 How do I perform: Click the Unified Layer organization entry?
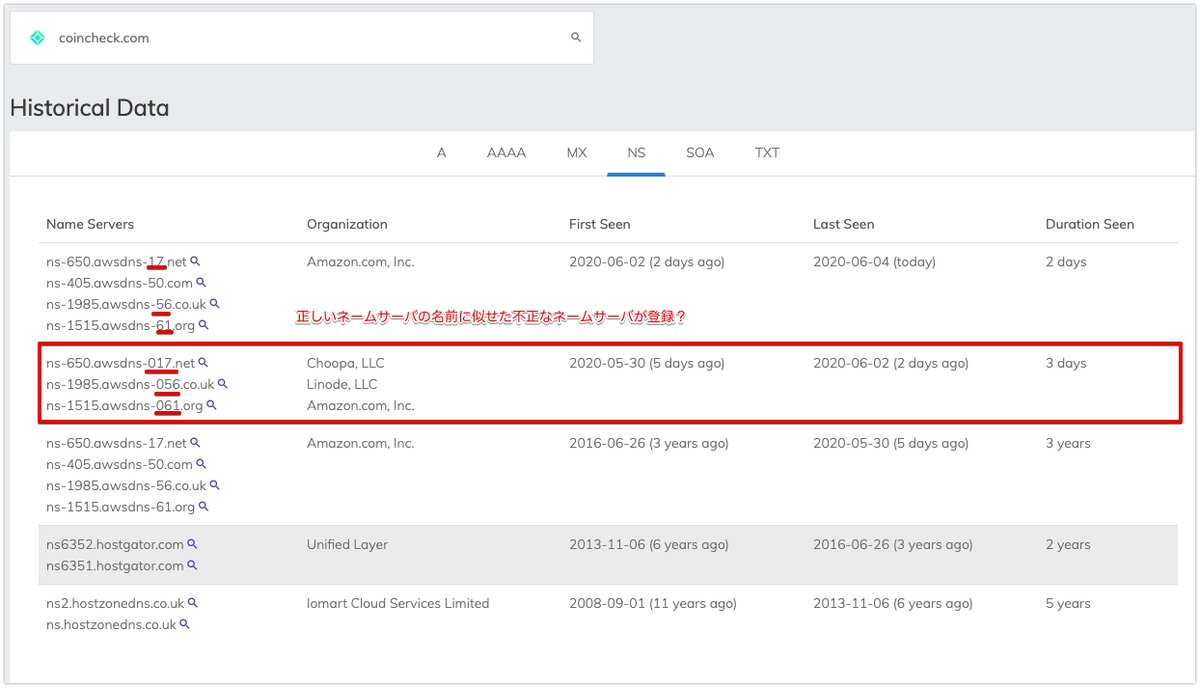[347, 545]
